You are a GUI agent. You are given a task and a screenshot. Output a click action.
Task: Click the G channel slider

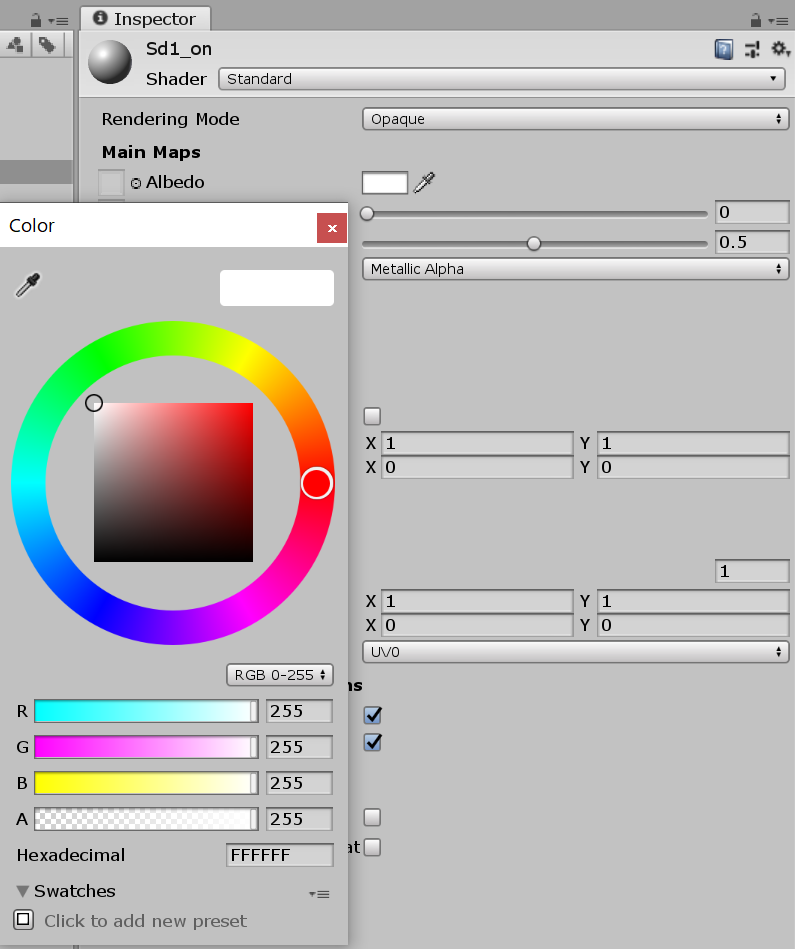tap(146, 747)
